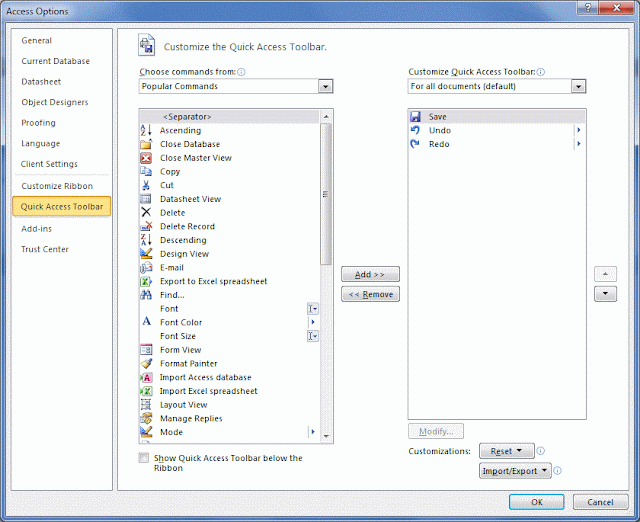
Task: Click the Font Color letter A icon
Action: [146, 322]
